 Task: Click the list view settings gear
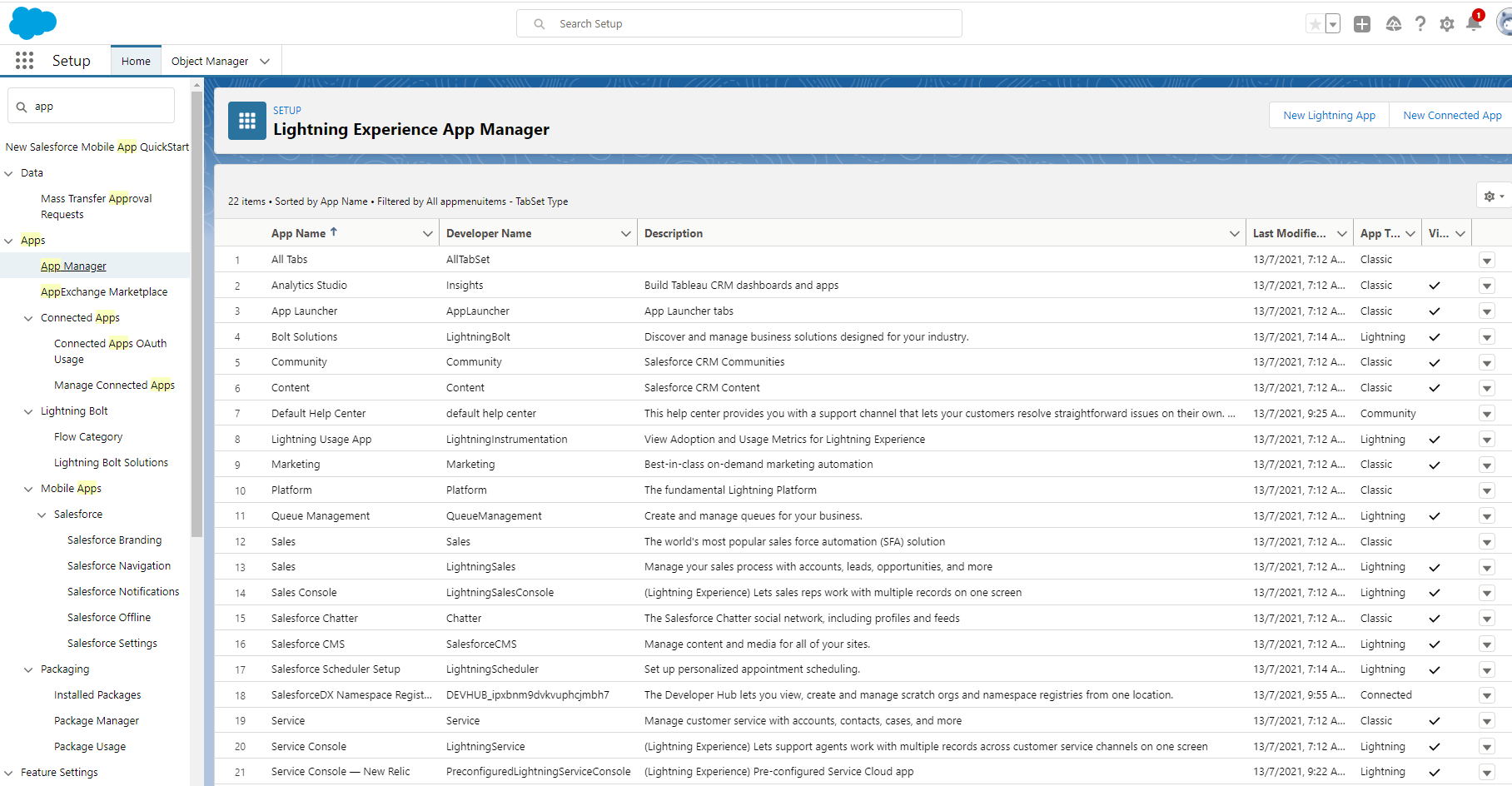[x=1494, y=196]
